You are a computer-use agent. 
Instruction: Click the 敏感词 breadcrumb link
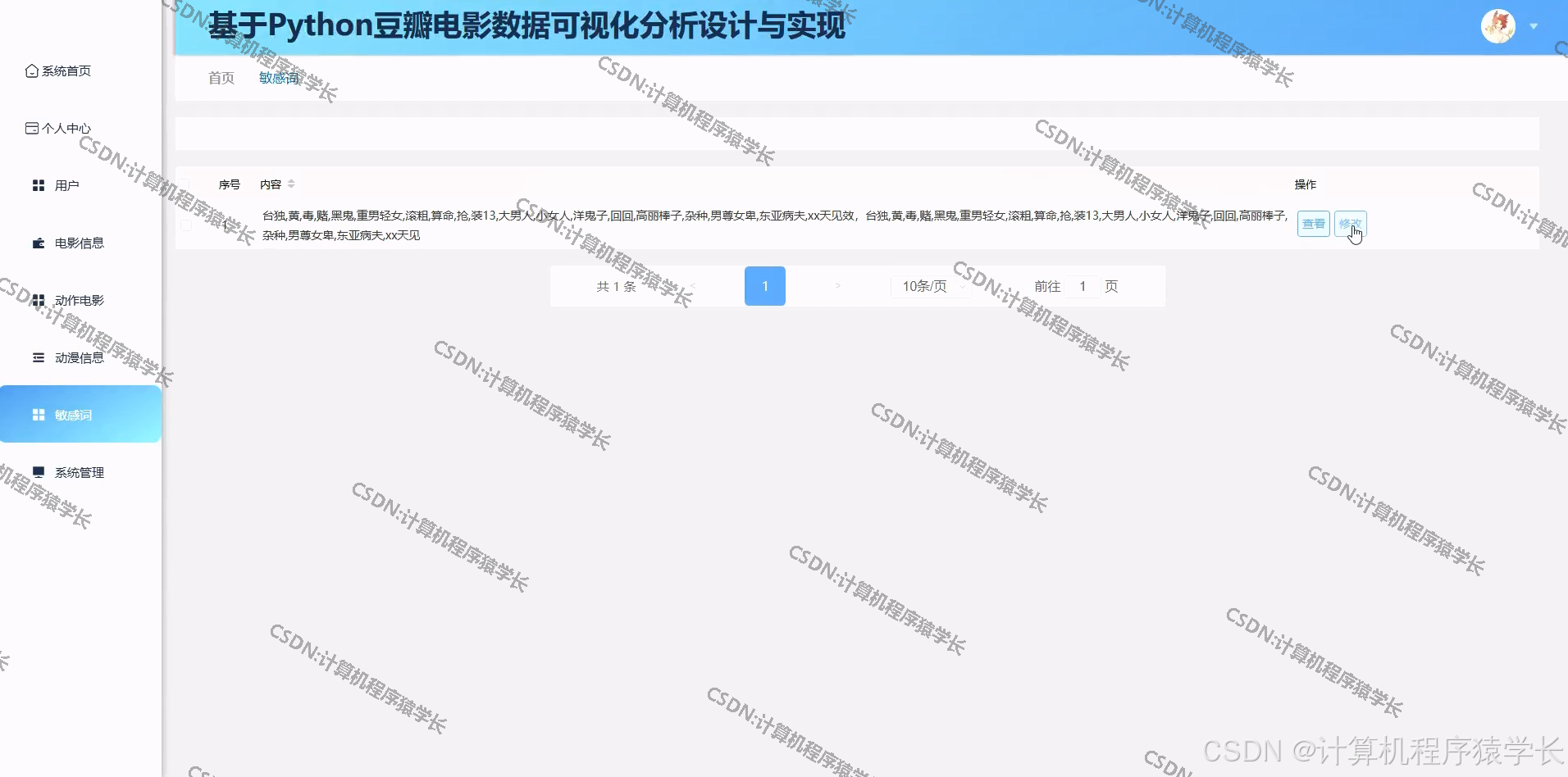(279, 78)
